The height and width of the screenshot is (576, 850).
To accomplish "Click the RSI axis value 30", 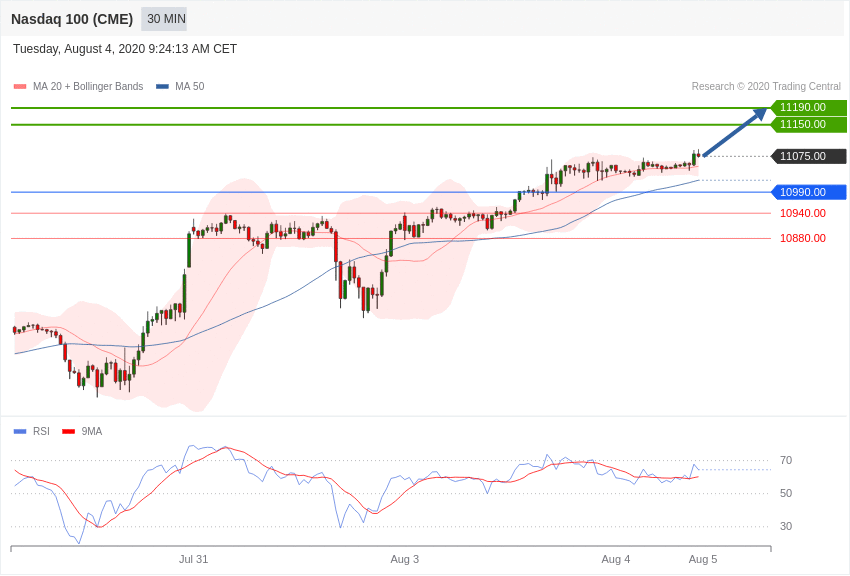I will point(786,526).
